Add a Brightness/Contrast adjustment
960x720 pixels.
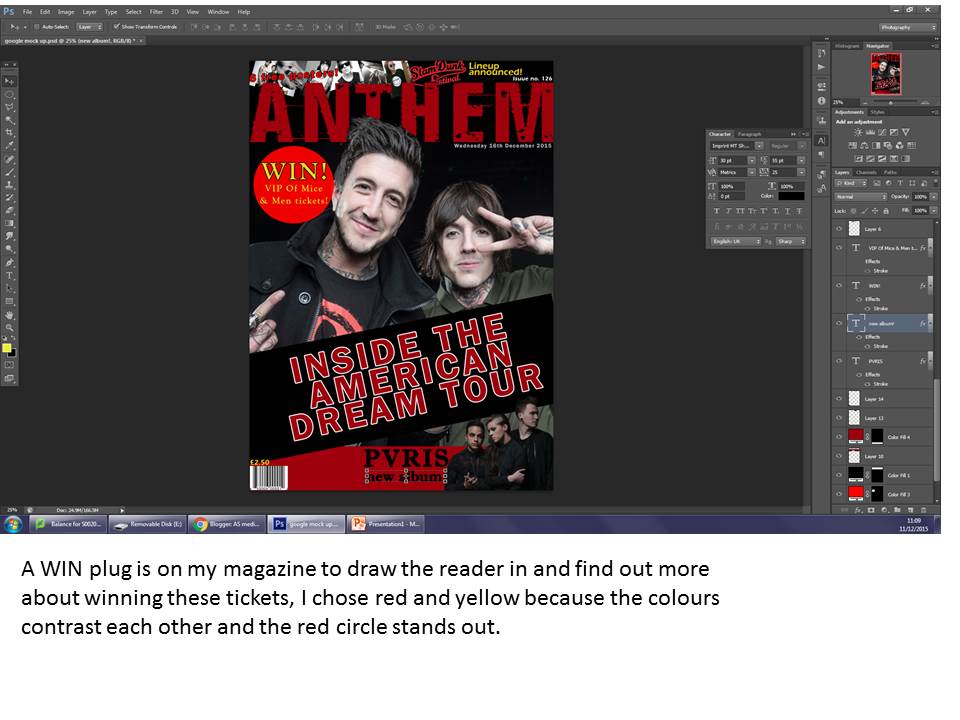click(x=858, y=132)
